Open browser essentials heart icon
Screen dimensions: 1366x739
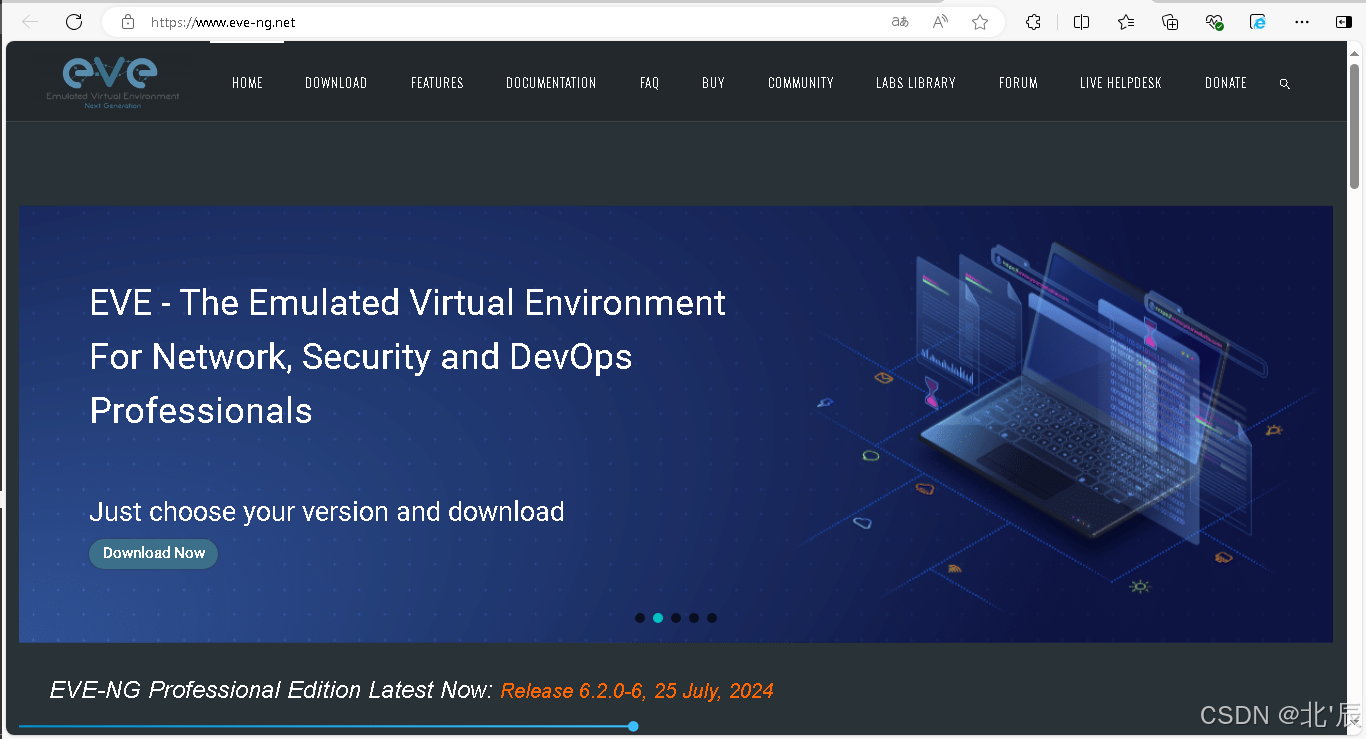tap(1215, 21)
